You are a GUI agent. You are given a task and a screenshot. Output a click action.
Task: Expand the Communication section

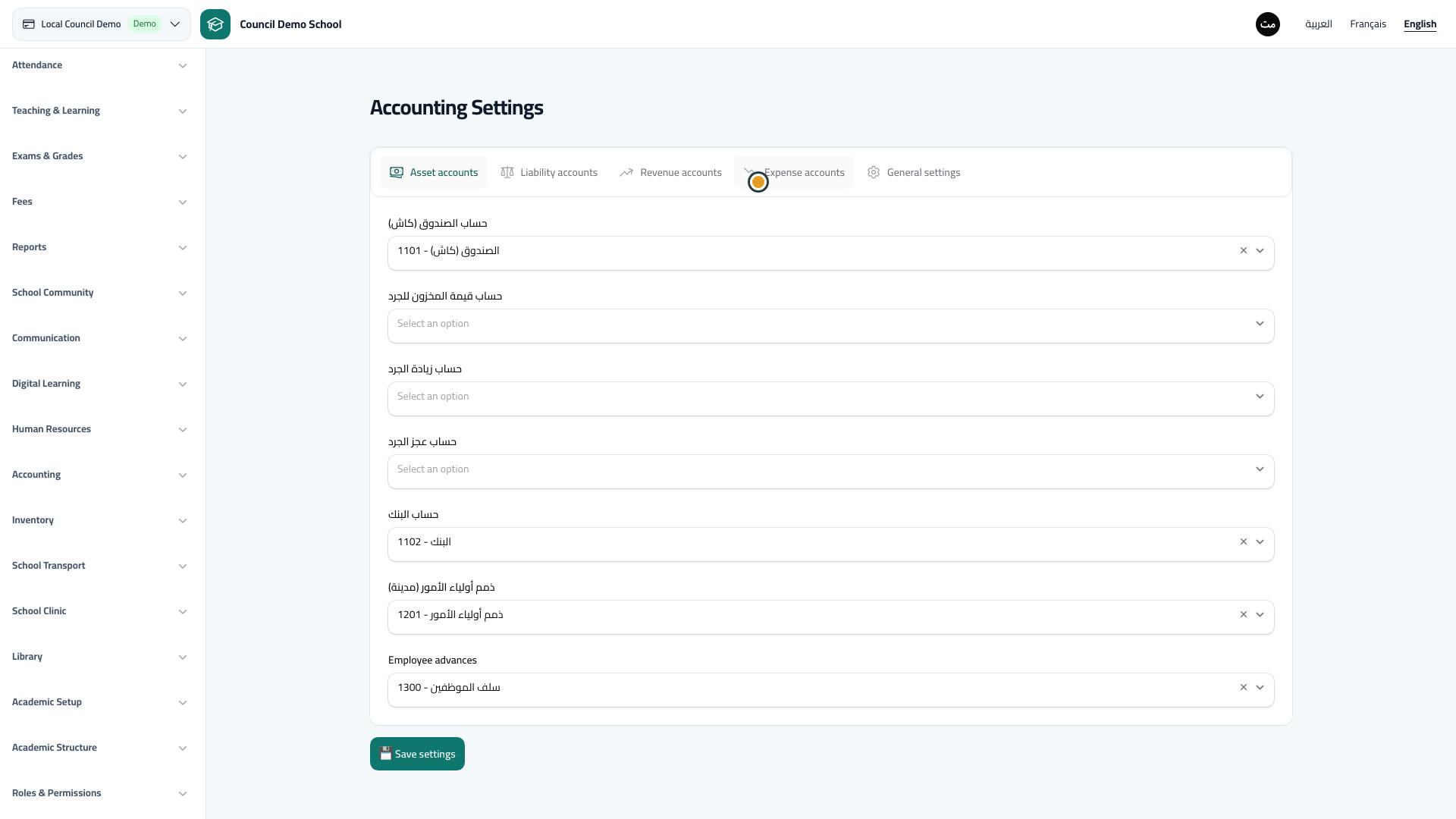coord(99,338)
